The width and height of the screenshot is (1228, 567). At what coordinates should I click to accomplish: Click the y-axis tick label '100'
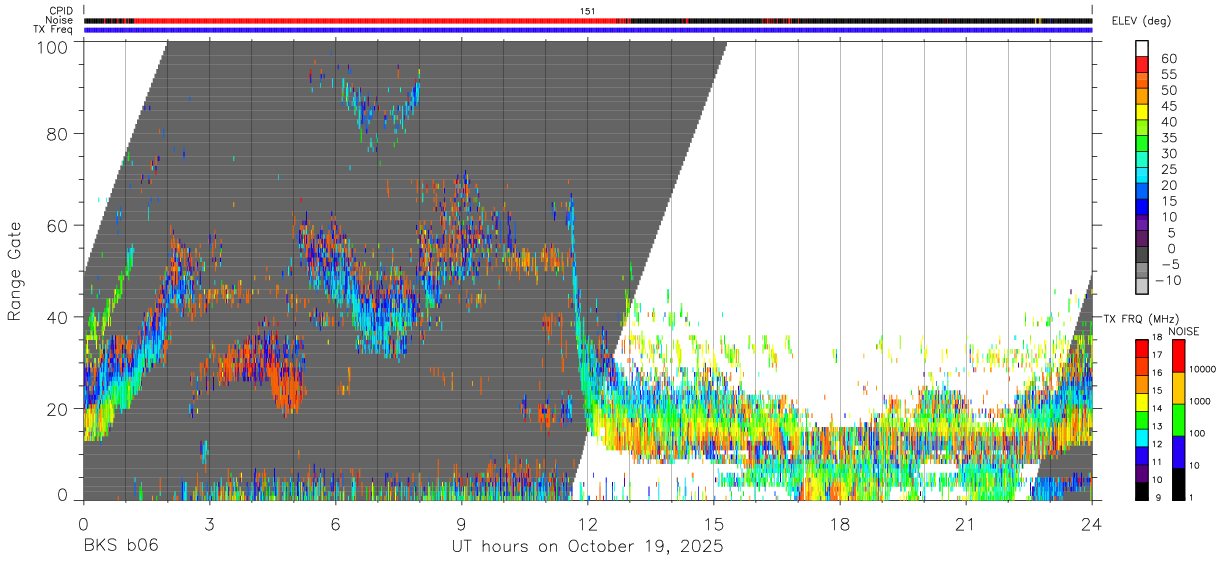[54, 46]
